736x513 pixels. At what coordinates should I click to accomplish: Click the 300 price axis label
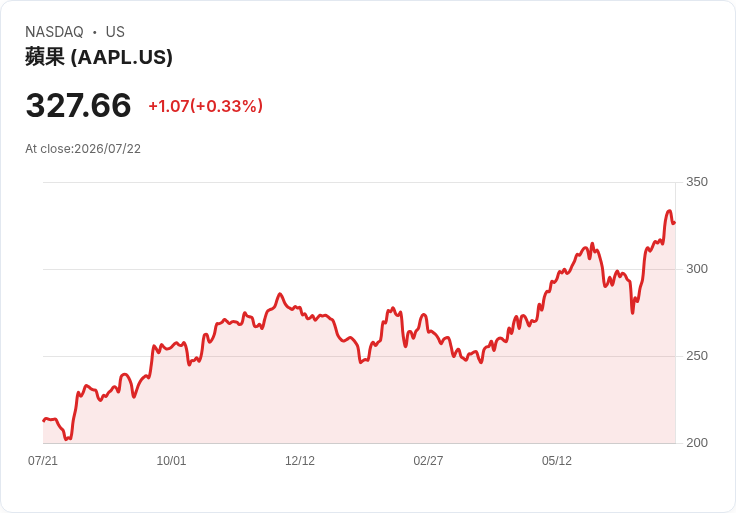pyautogui.click(x=697, y=269)
